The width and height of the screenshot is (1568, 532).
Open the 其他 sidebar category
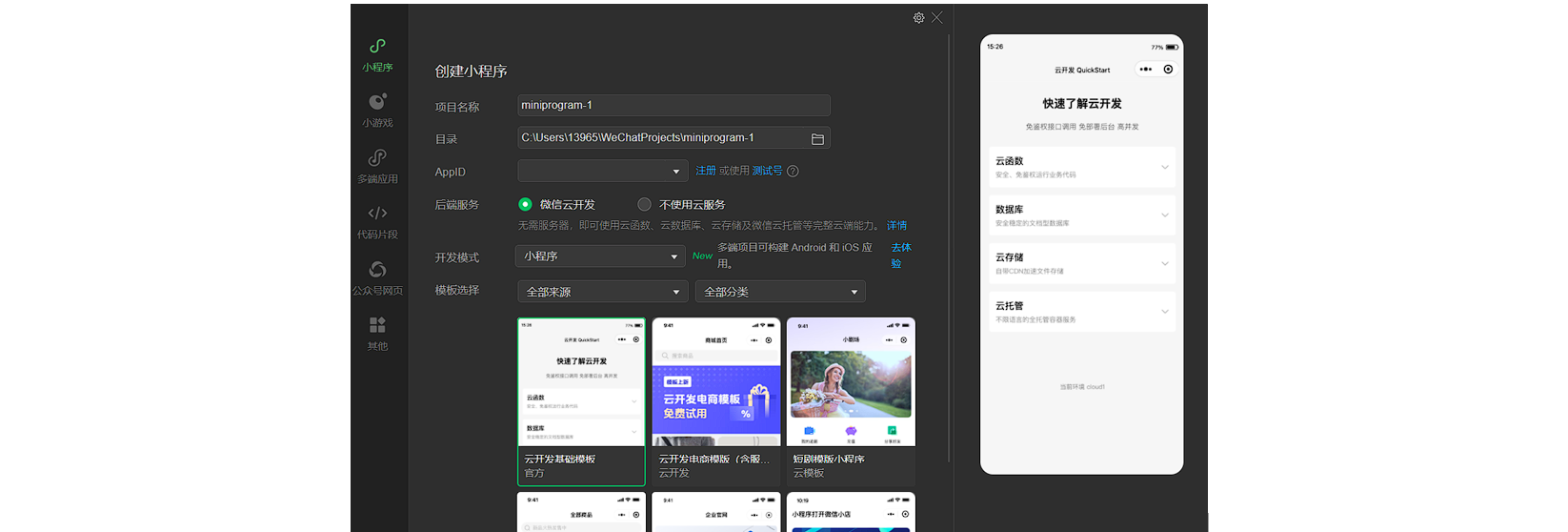coord(377,333)
